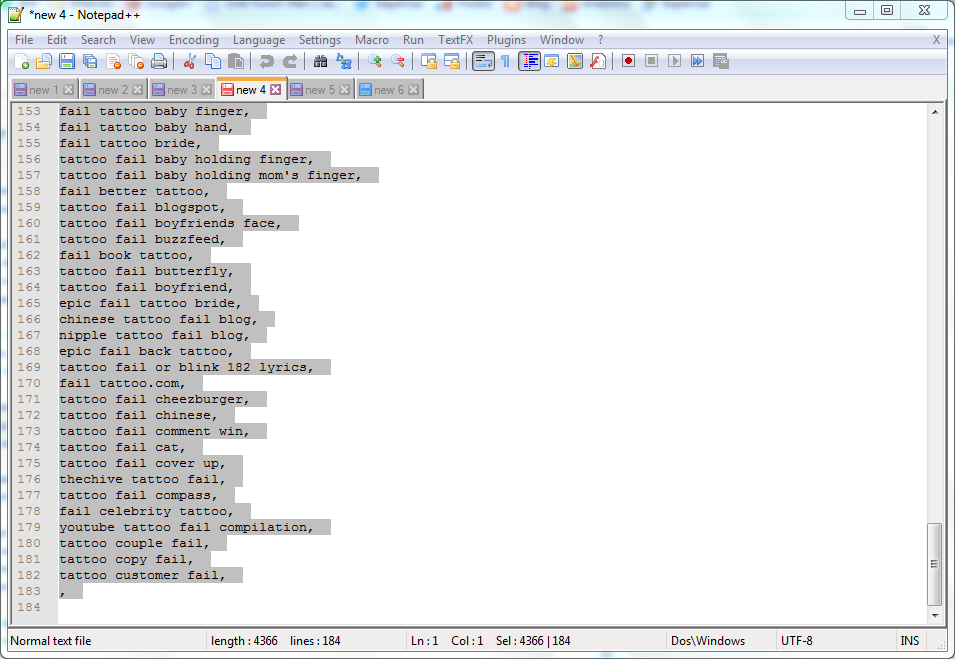955x659 pixels.
Task: Click Dos\Windows in status bar
Action: (708, 641)
